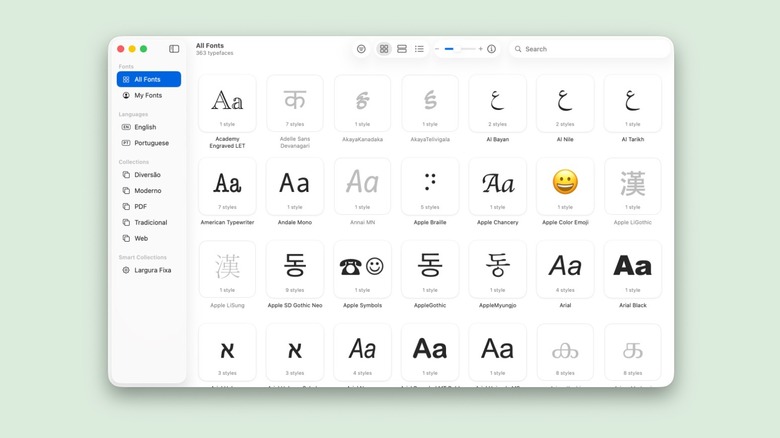Image resolution: width=780 pixels, height=438 pixels.
Task: Decrease preview size with minus button
Action: point(437,49)
